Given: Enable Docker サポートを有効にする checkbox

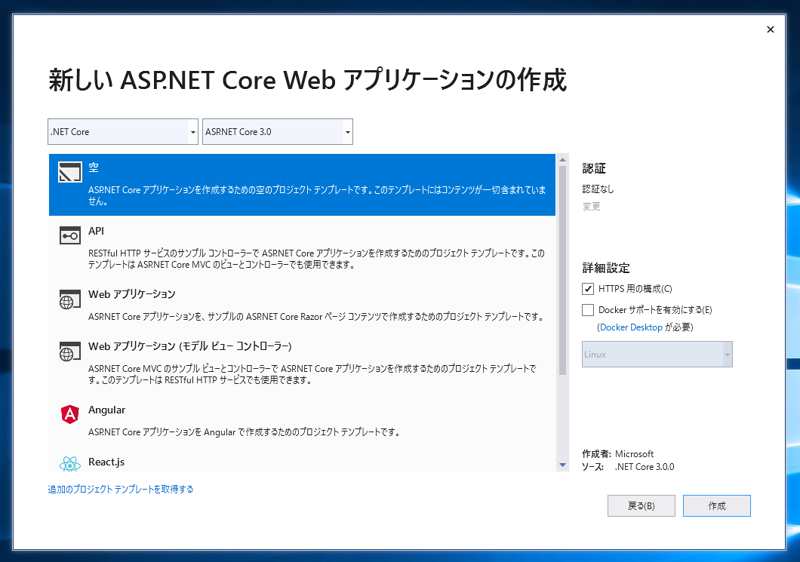Looking at the screenshot, I should [588, 310].
